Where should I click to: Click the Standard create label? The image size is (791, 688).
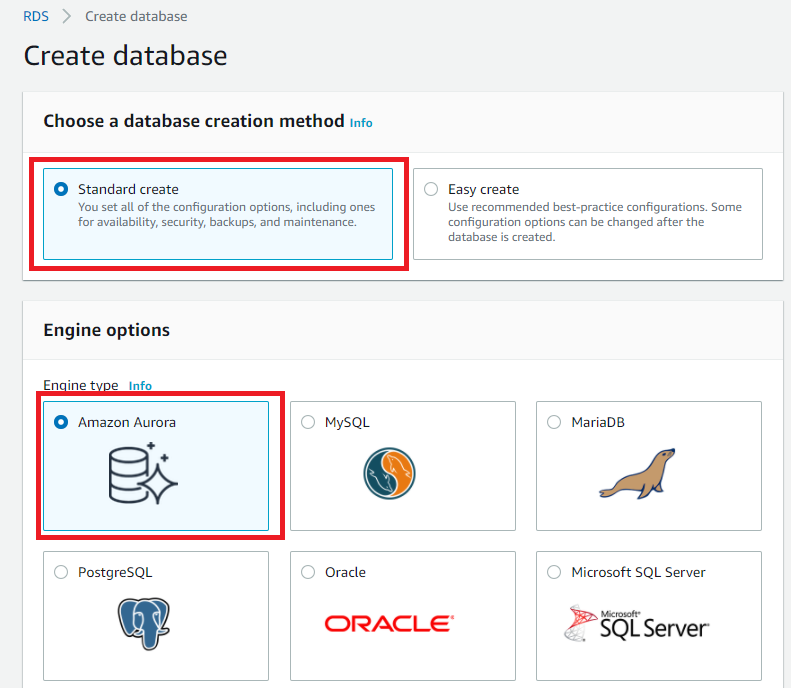point(128,189)
